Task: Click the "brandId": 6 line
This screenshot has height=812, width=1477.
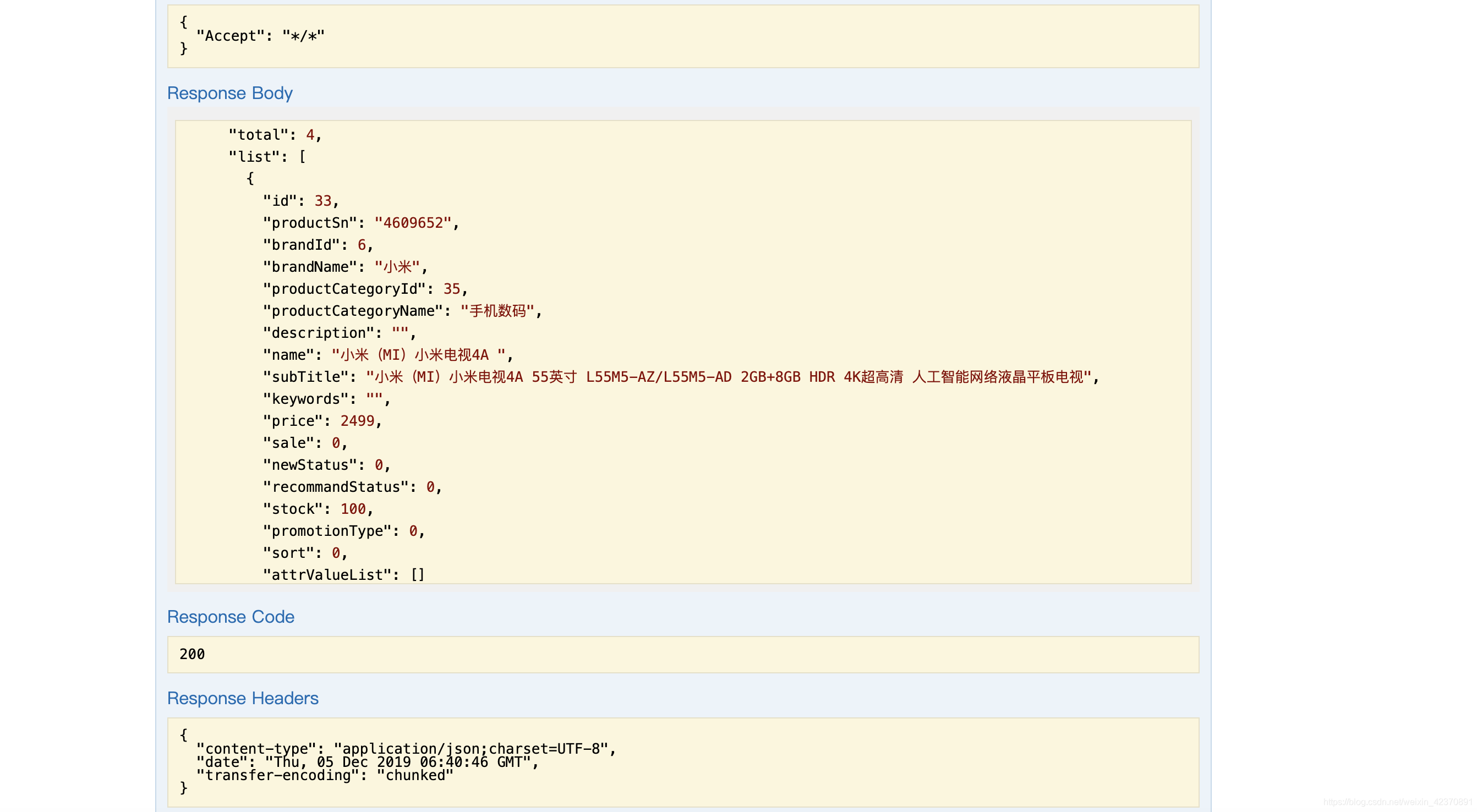Action: (x=318, y=245)
